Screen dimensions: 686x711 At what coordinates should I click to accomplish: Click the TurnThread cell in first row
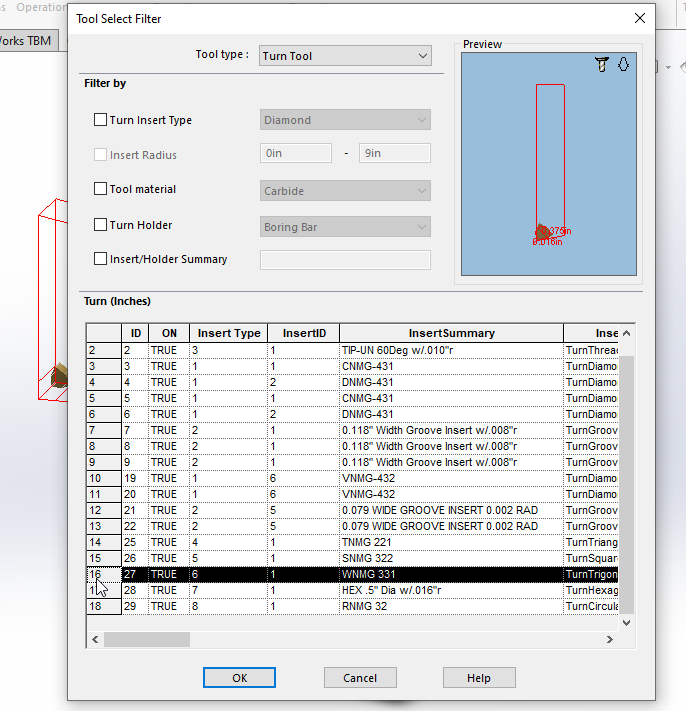(591, 350)
